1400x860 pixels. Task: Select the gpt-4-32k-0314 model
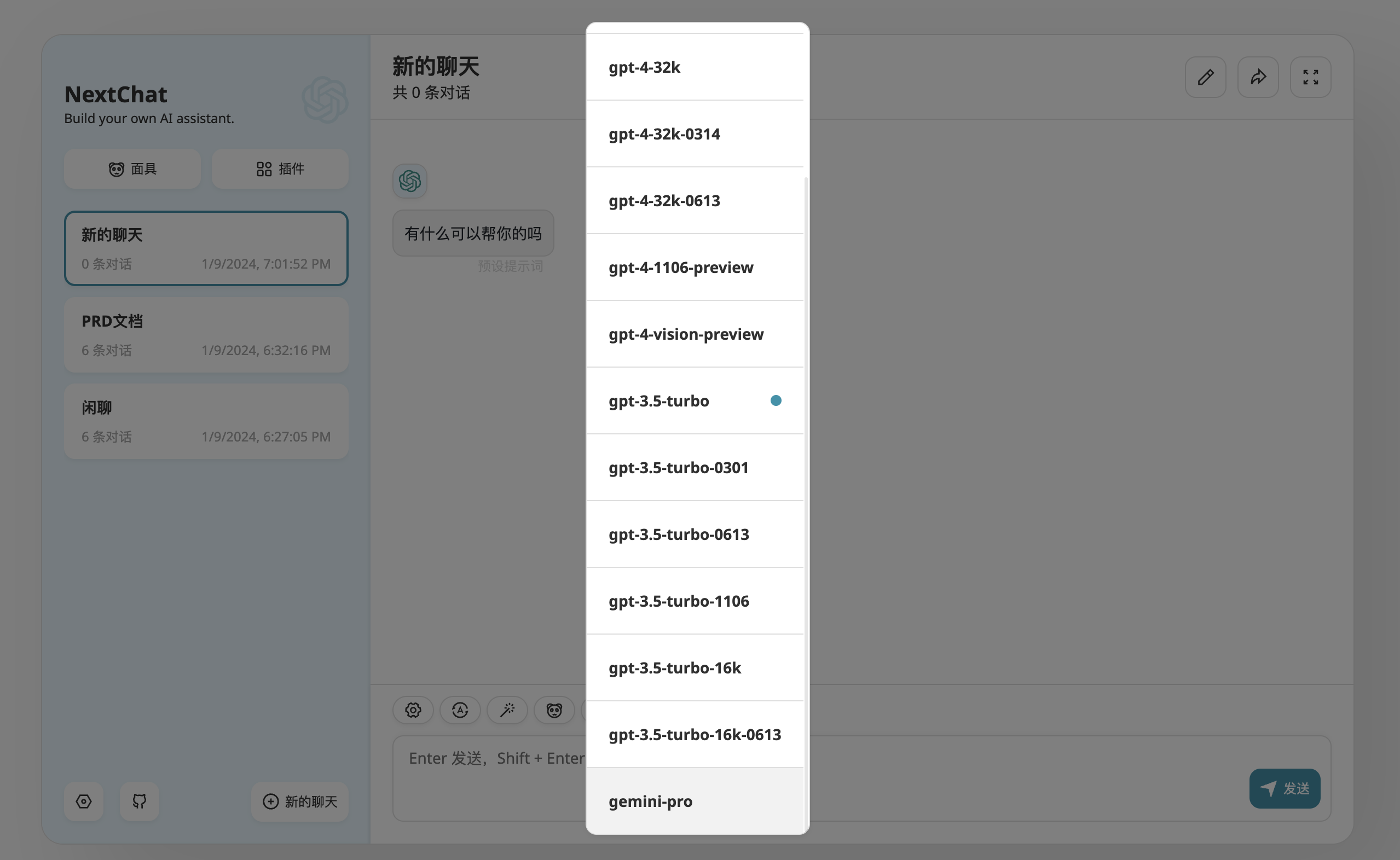695,133
